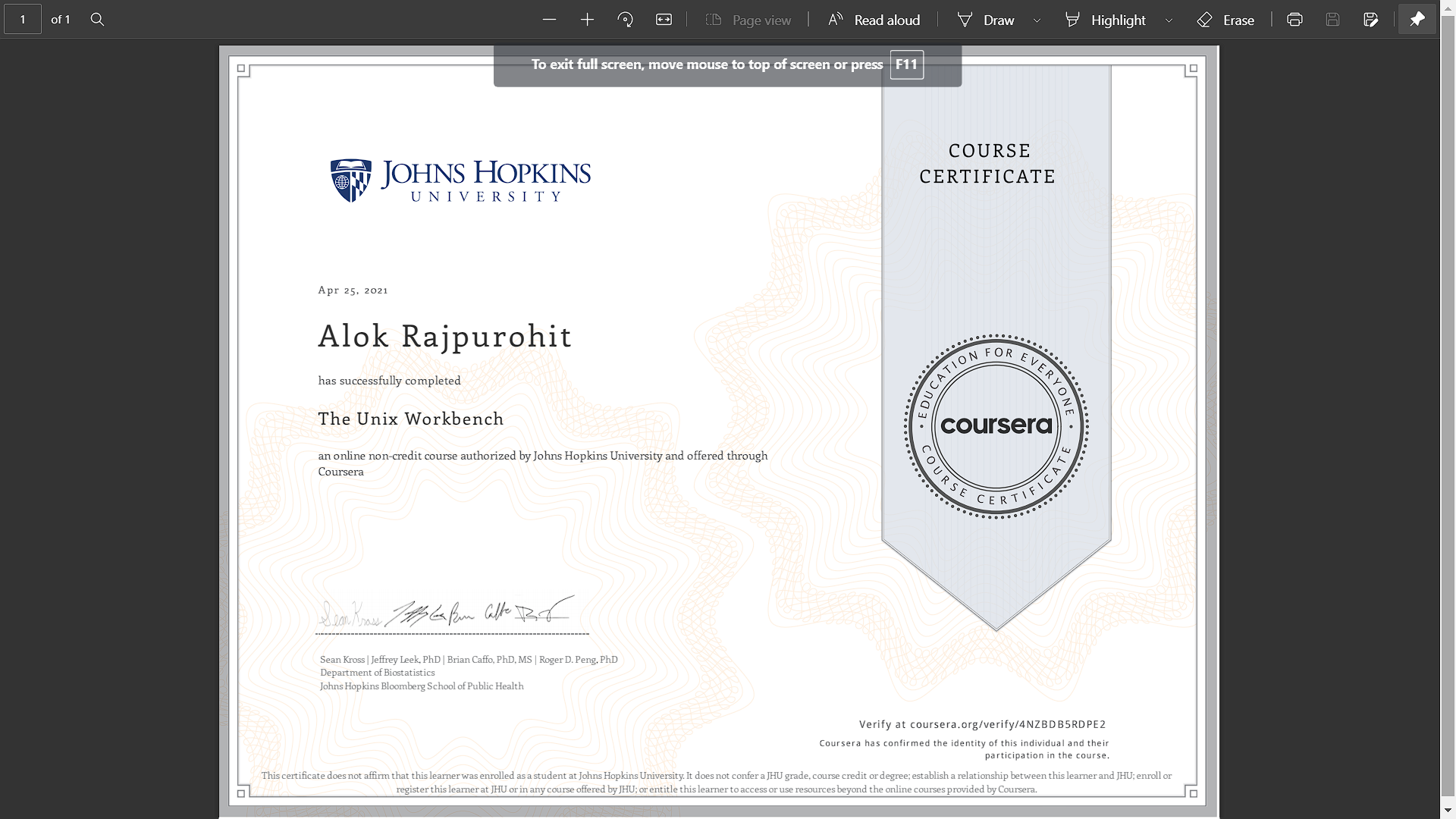Click the page number input field
The height and width of the screenshot is (819, 1456).
[23, 20]
